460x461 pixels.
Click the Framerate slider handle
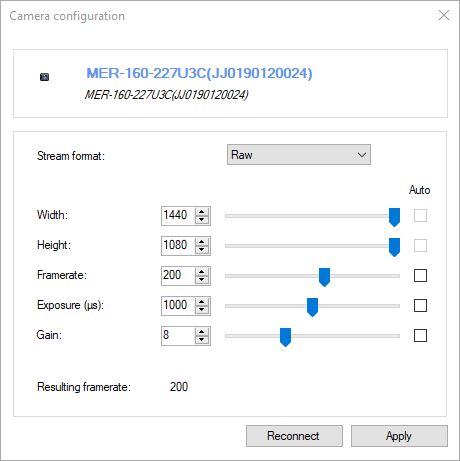[x=324, y=277]
